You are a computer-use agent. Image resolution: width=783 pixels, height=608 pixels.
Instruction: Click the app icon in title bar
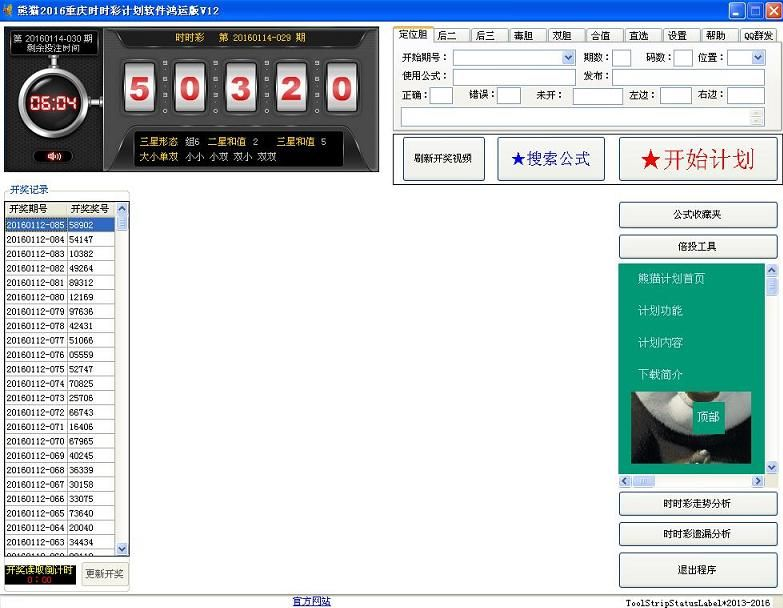coord(9,10)
